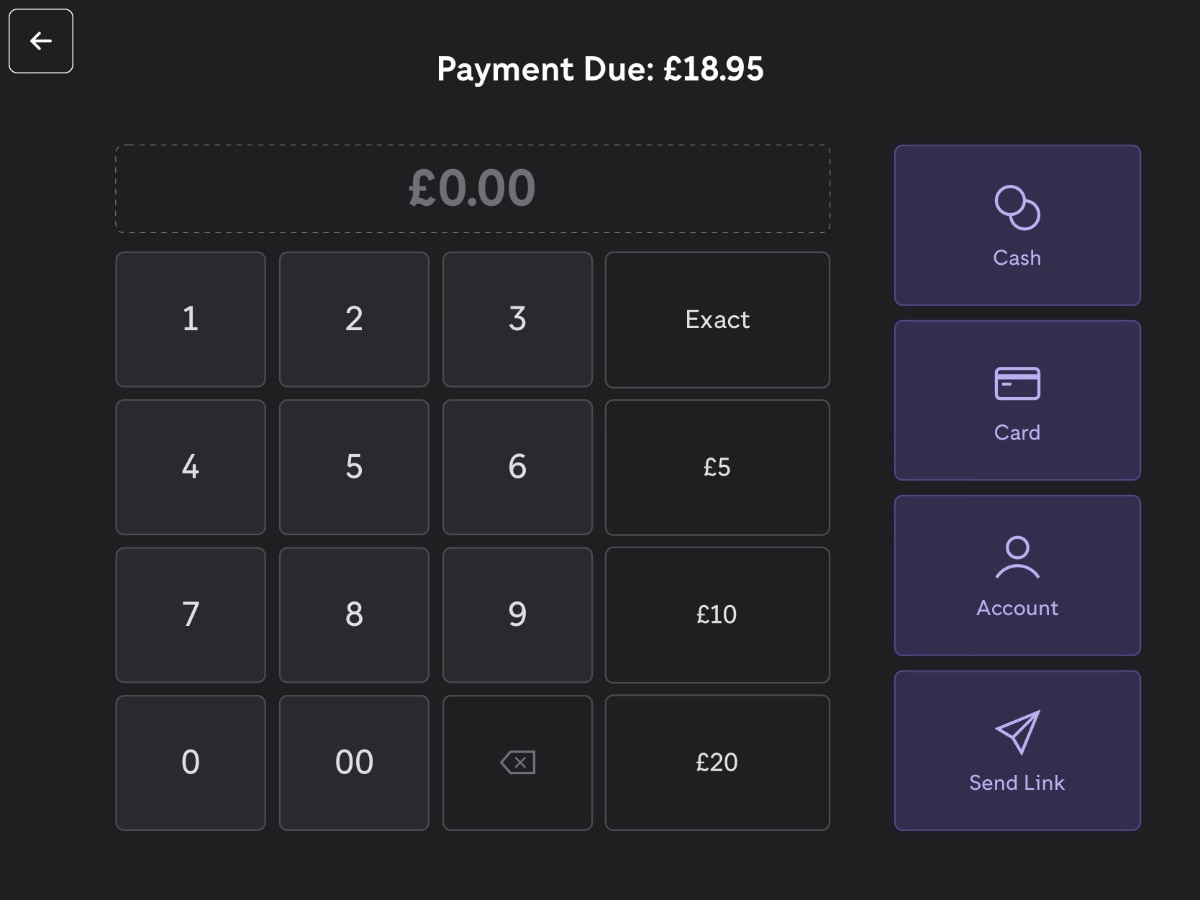This screenshot has width=1200, height=900.
Task: Choose the £10 quick tender button
Action: tap(717, 615)
